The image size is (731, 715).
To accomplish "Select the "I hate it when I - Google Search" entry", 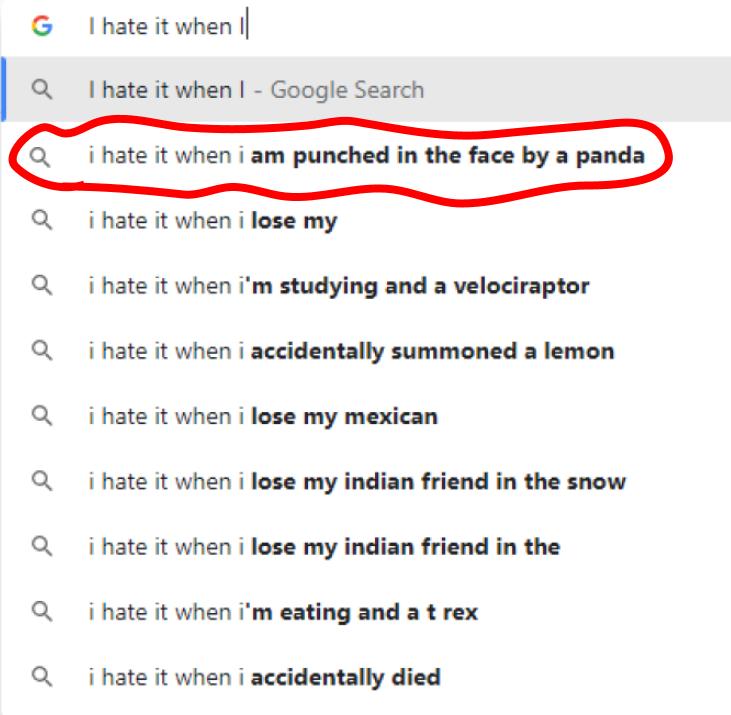I will coord(256,90).
